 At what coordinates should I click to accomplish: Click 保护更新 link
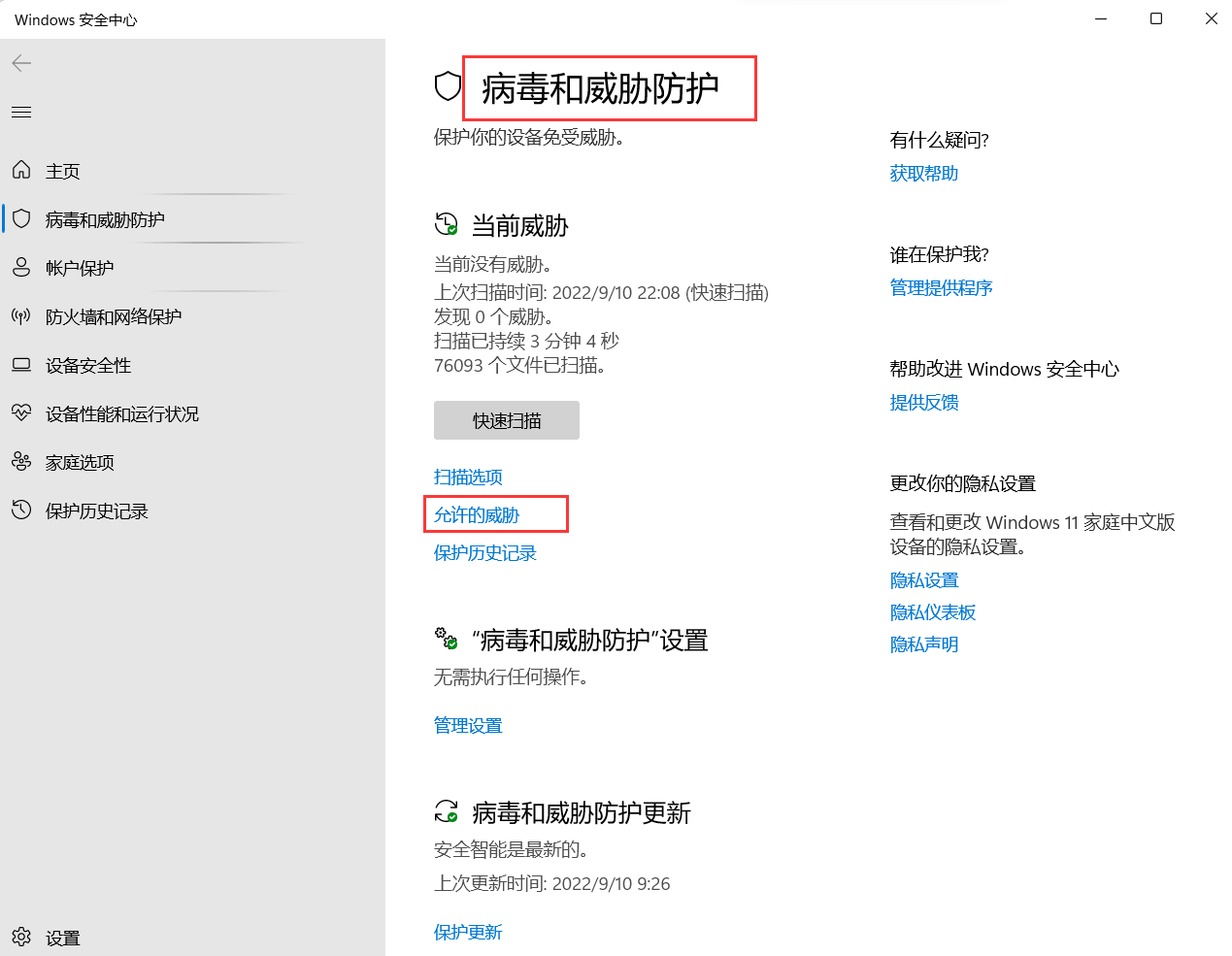click(468, 932)
